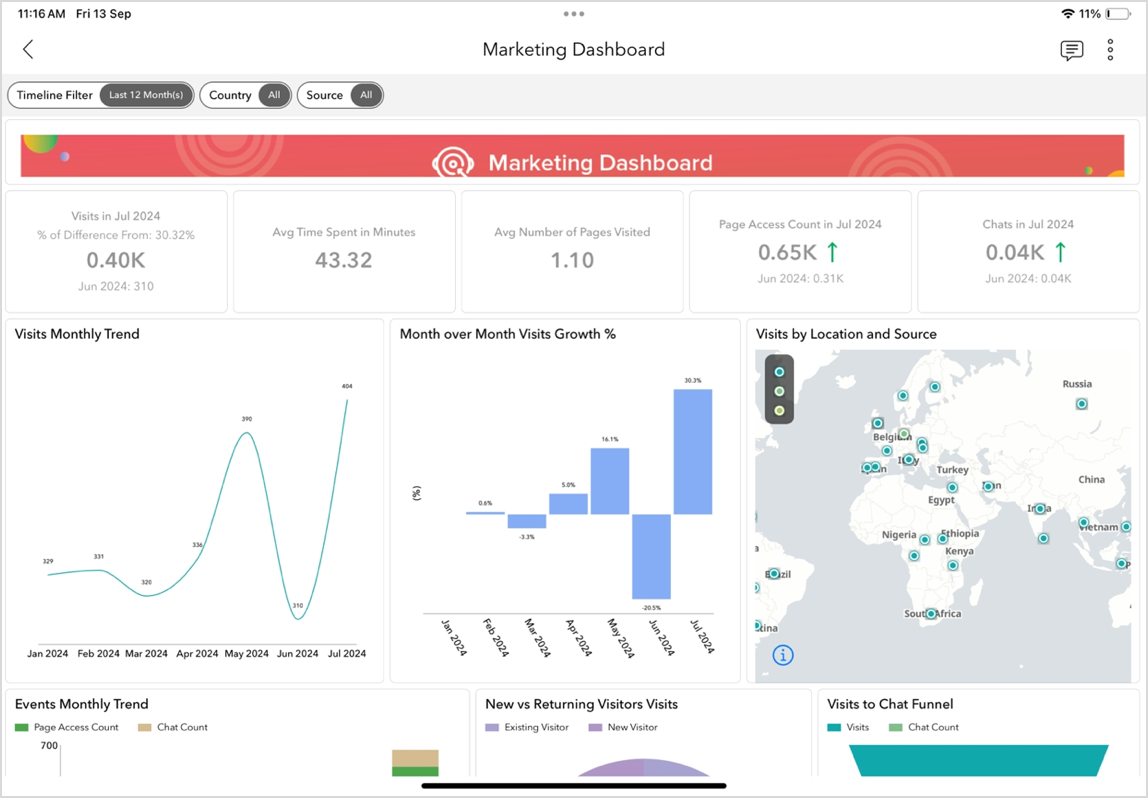Tap the Jul 2024 growth bar
The height and width of the screenshot is (798, 1148).
(x=693, y=451)
